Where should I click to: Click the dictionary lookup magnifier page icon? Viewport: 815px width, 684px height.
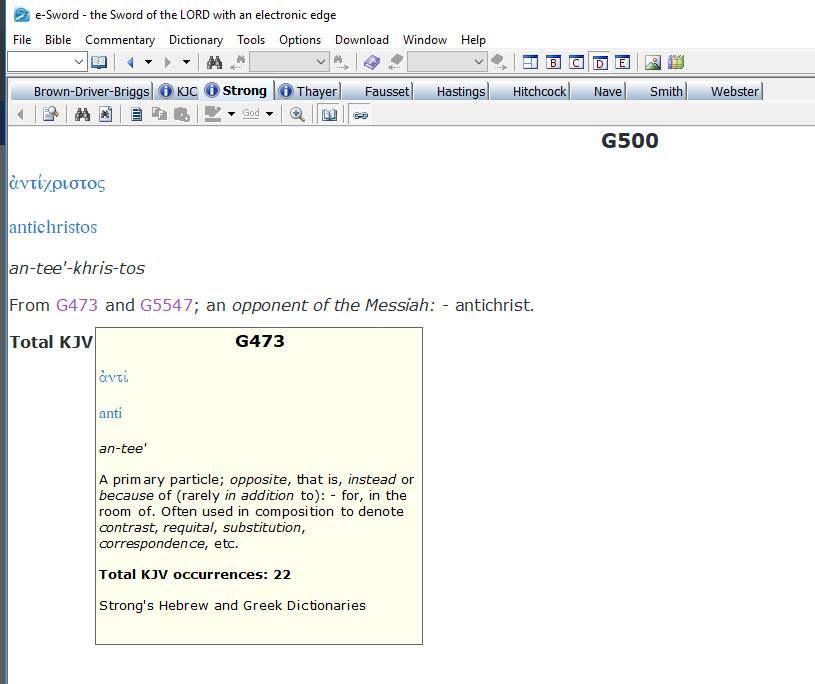[x=50, y=114]
